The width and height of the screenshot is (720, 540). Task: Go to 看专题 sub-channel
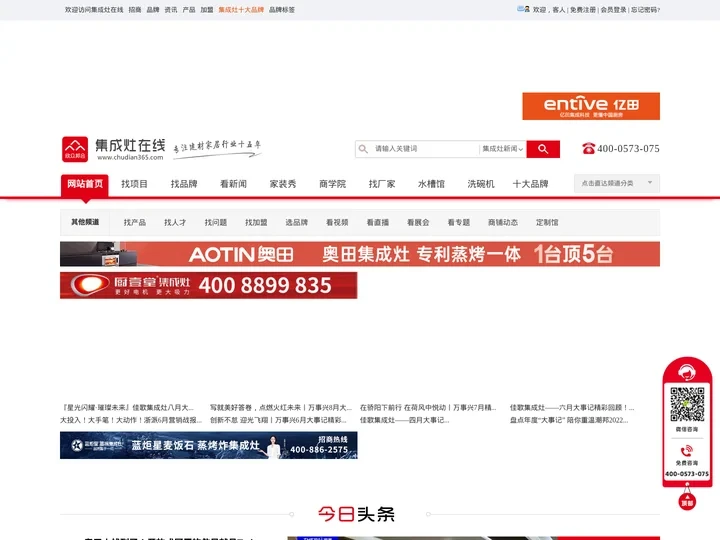click(459, 222)
